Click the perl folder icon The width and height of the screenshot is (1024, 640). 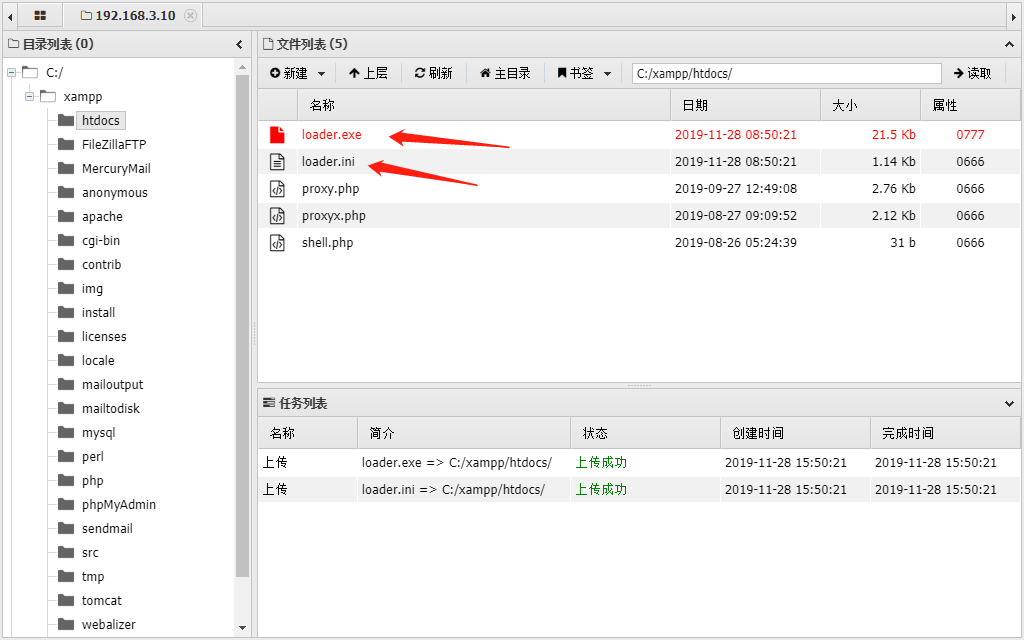[x=66, y=456]
